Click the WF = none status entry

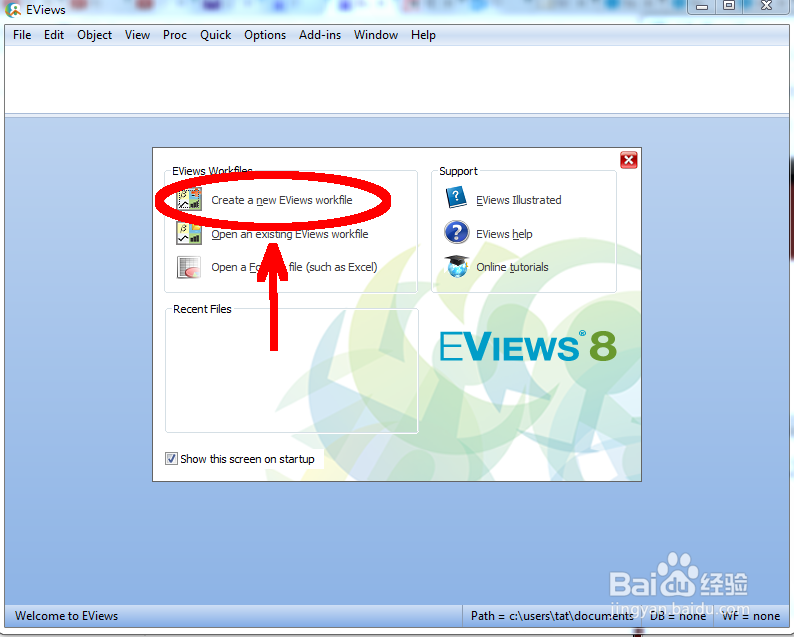(x=750, y=616)
